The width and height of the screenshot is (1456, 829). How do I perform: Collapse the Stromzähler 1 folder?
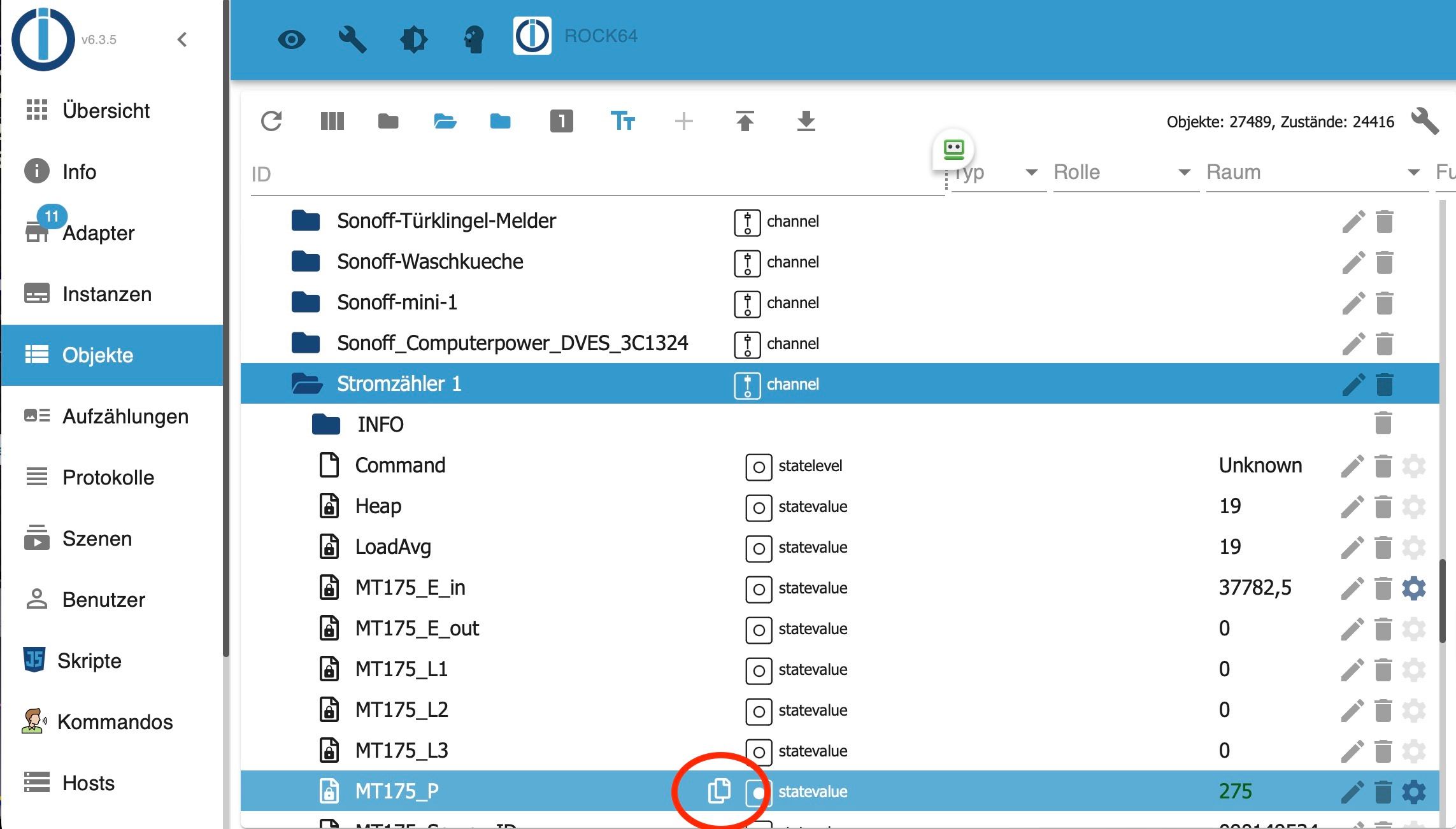point(306,384)
